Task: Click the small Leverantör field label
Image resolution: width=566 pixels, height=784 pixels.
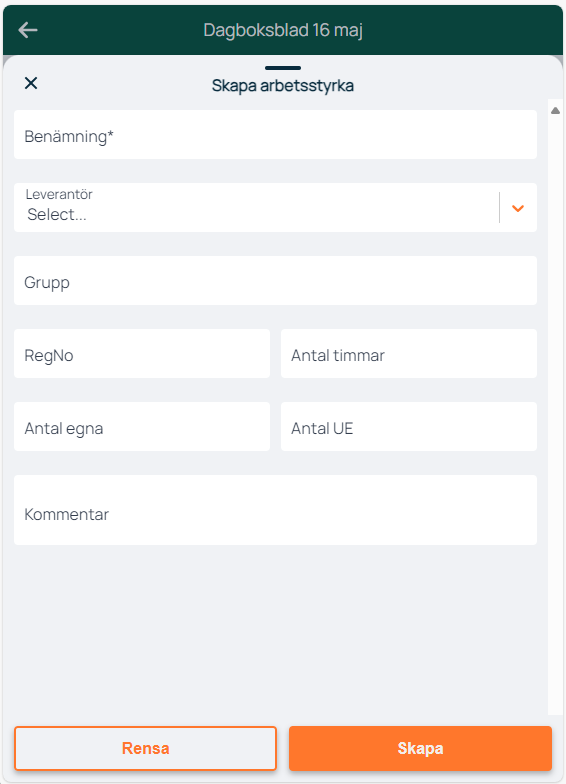Action: click(59, 194)
